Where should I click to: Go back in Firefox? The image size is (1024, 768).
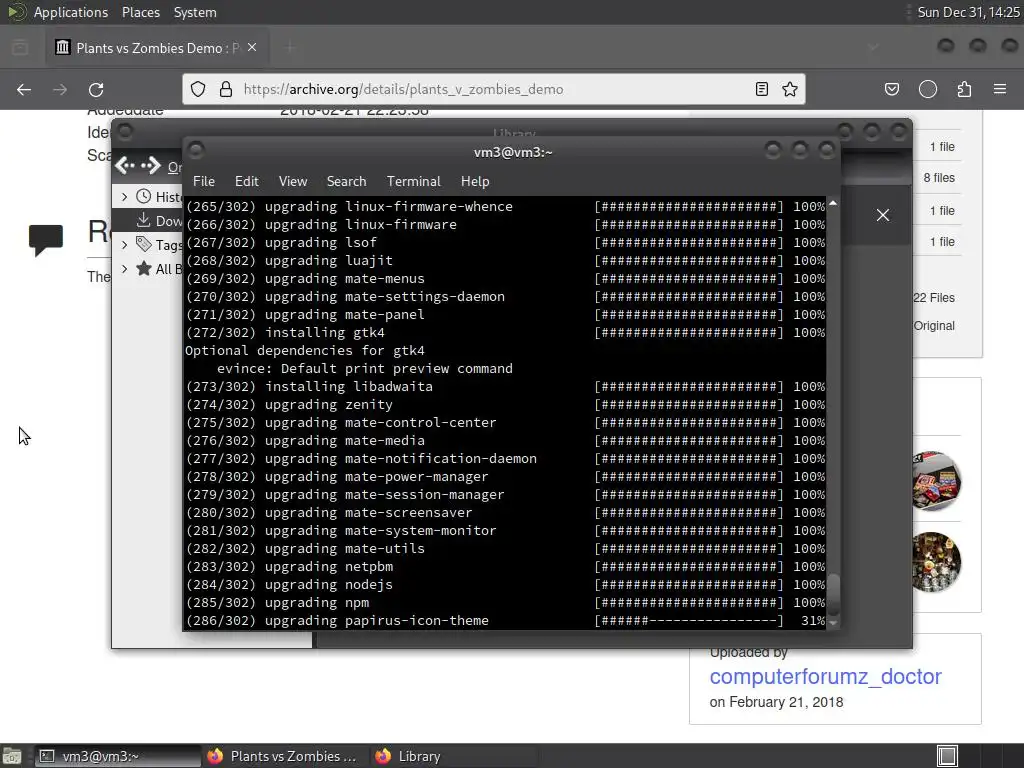click(24, 89)
